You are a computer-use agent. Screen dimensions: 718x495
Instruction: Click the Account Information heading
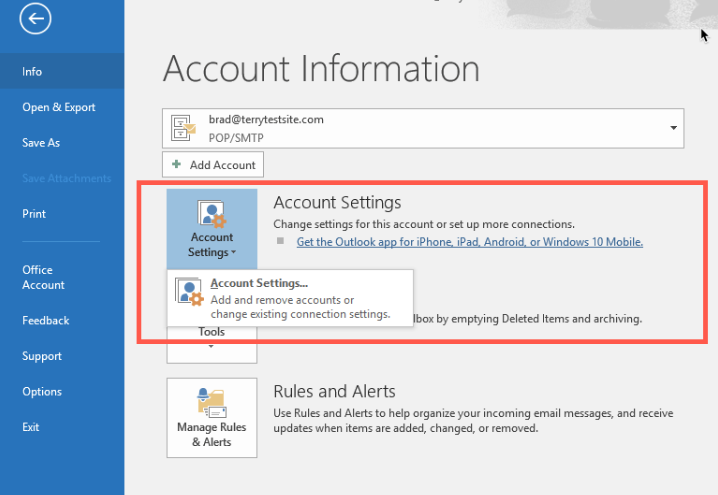pos(321,69)
